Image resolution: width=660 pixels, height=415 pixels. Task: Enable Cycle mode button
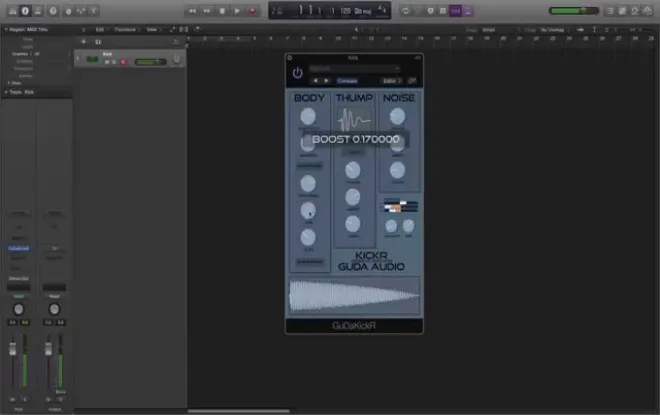pyautogui.click(x=405, y=11)
